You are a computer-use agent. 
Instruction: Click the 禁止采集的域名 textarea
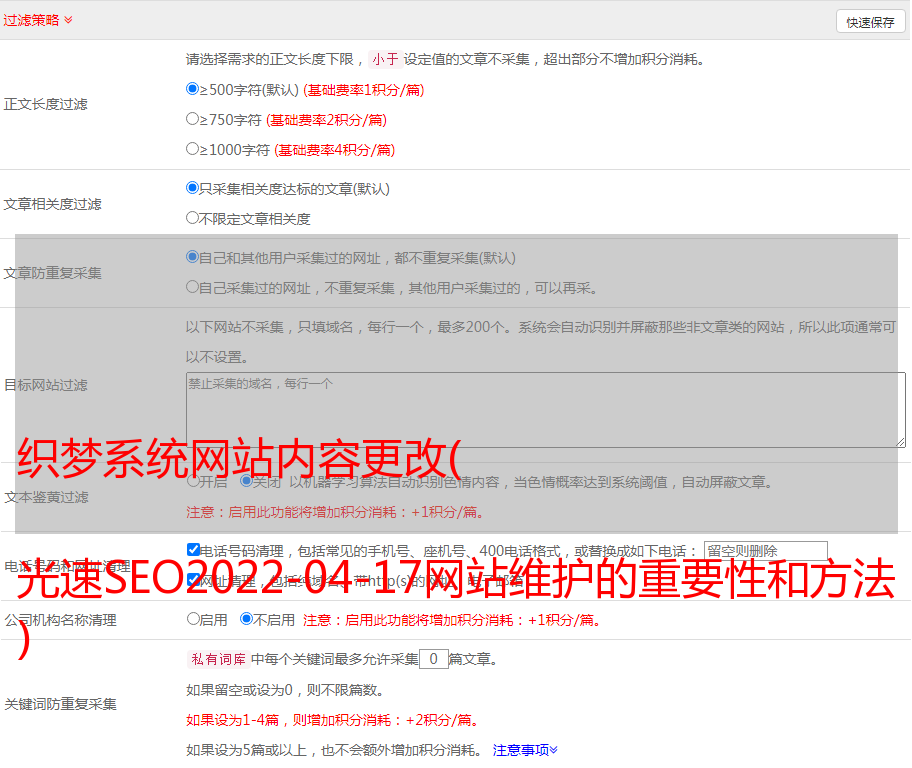click(x=546, y=410)
